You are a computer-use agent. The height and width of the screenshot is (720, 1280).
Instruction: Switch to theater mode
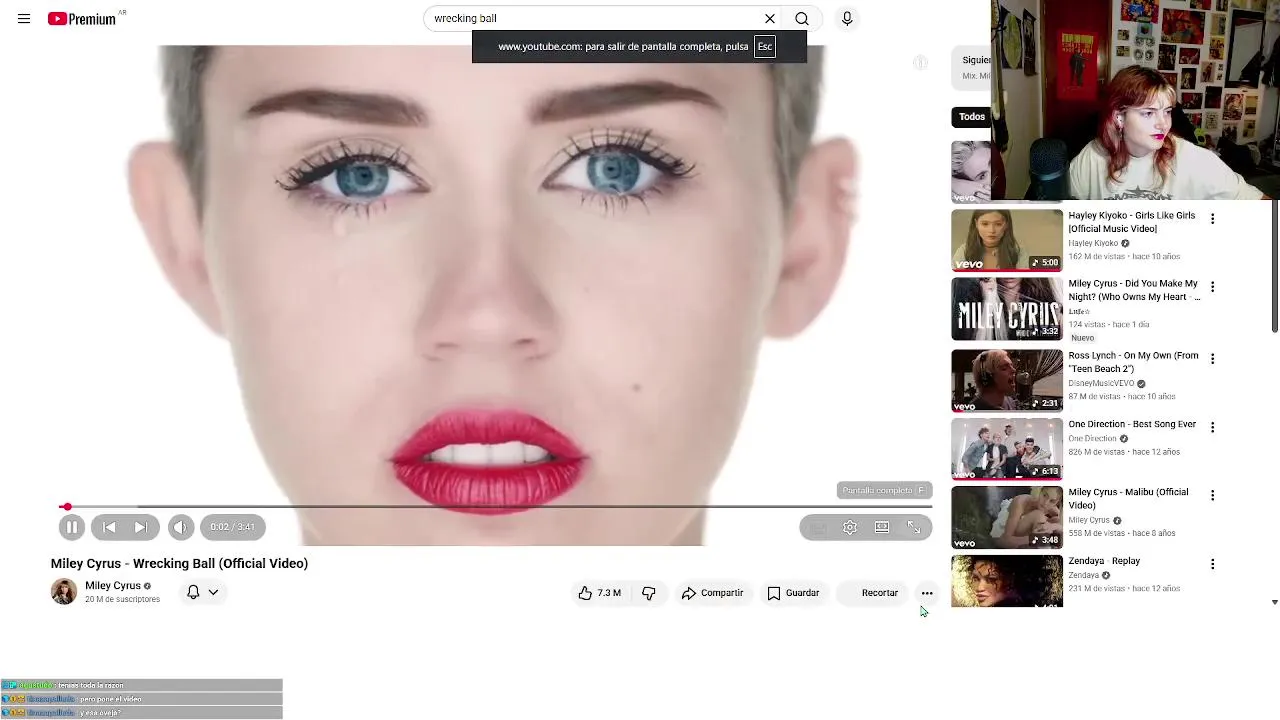click(x=882, y=527)
